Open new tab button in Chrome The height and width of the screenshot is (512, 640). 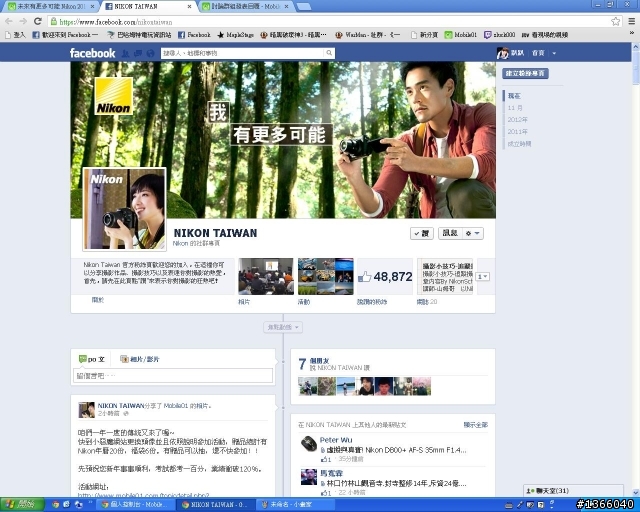click(303, 6)
